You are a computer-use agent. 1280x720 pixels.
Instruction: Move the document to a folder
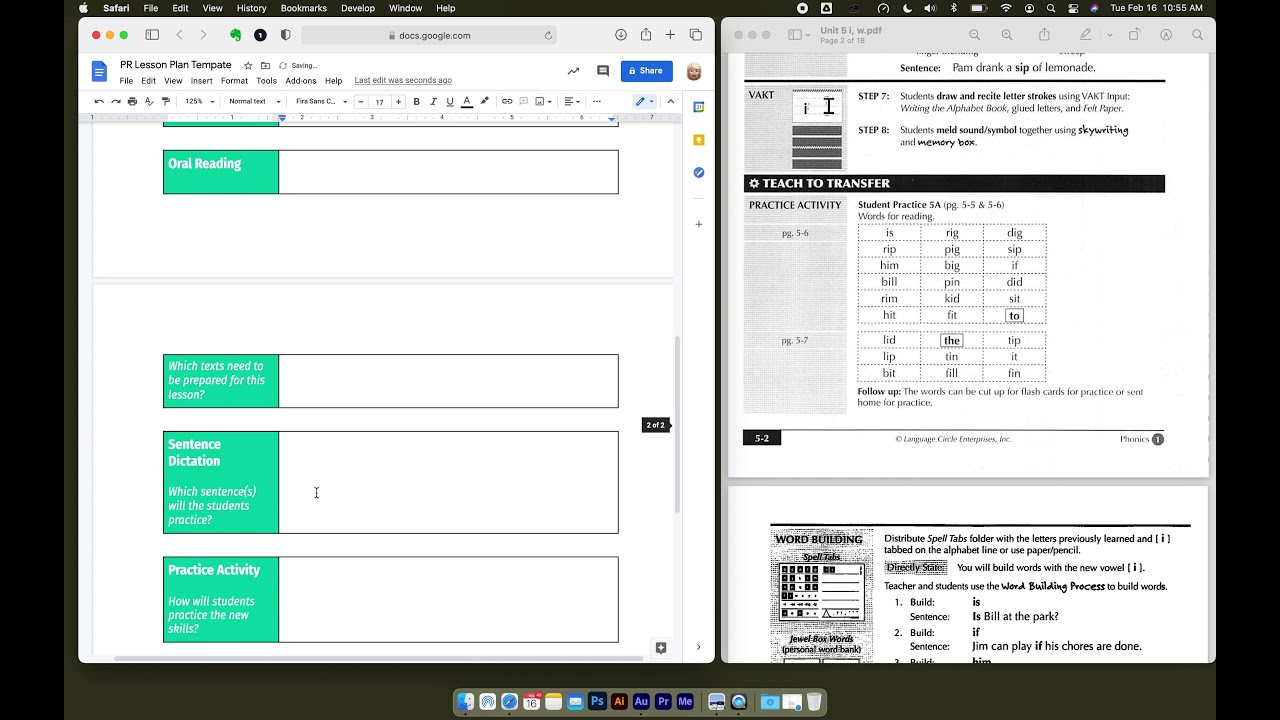265,66
